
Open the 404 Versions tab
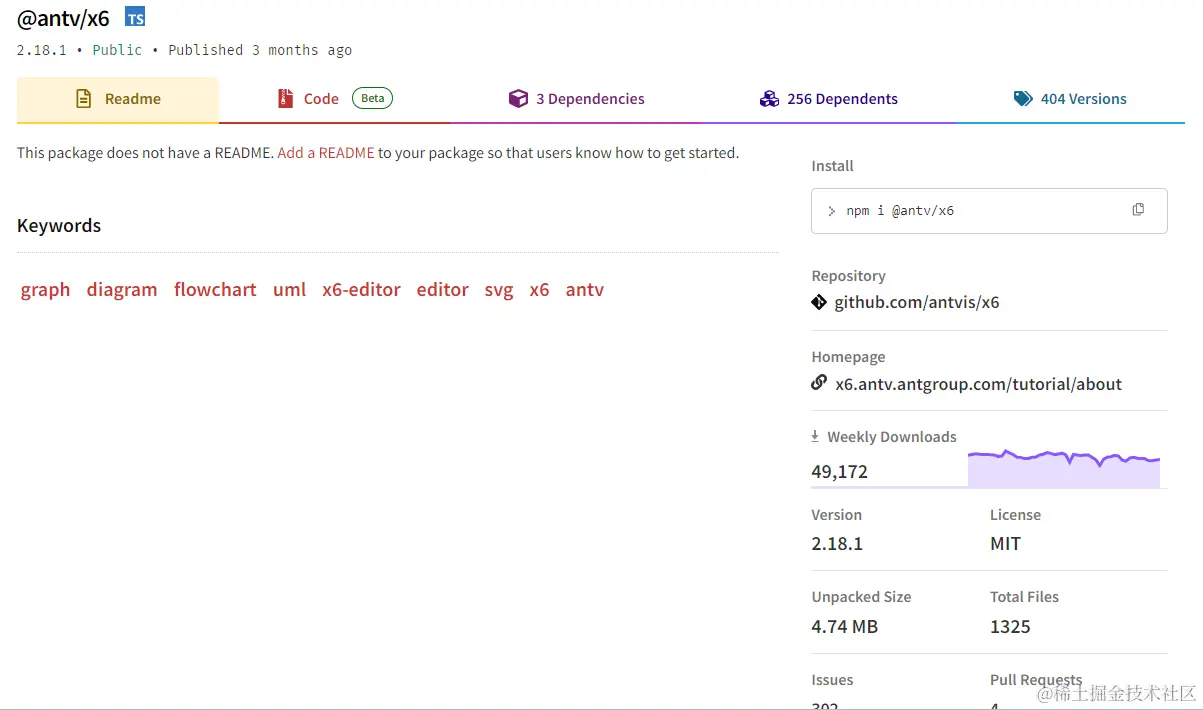tap(1070, 100)
